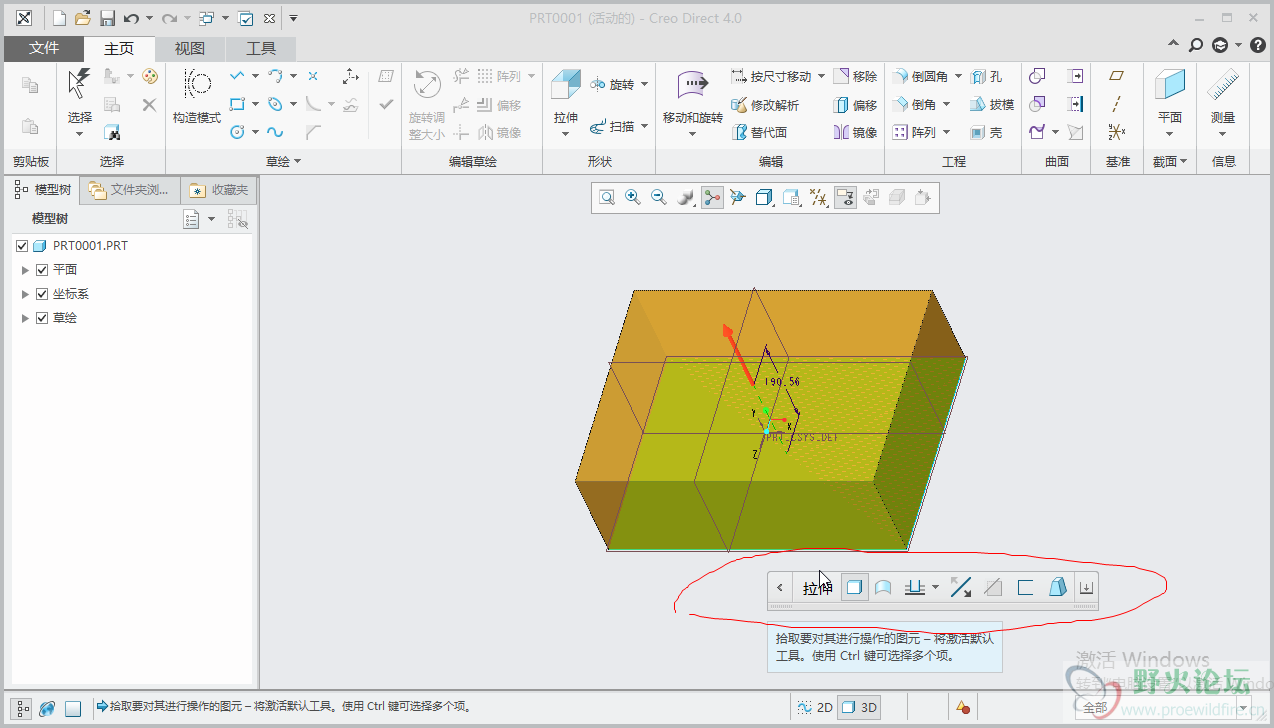
Task: Toggle the 平面 checkbox in the model tree
Action: point(42,270)
